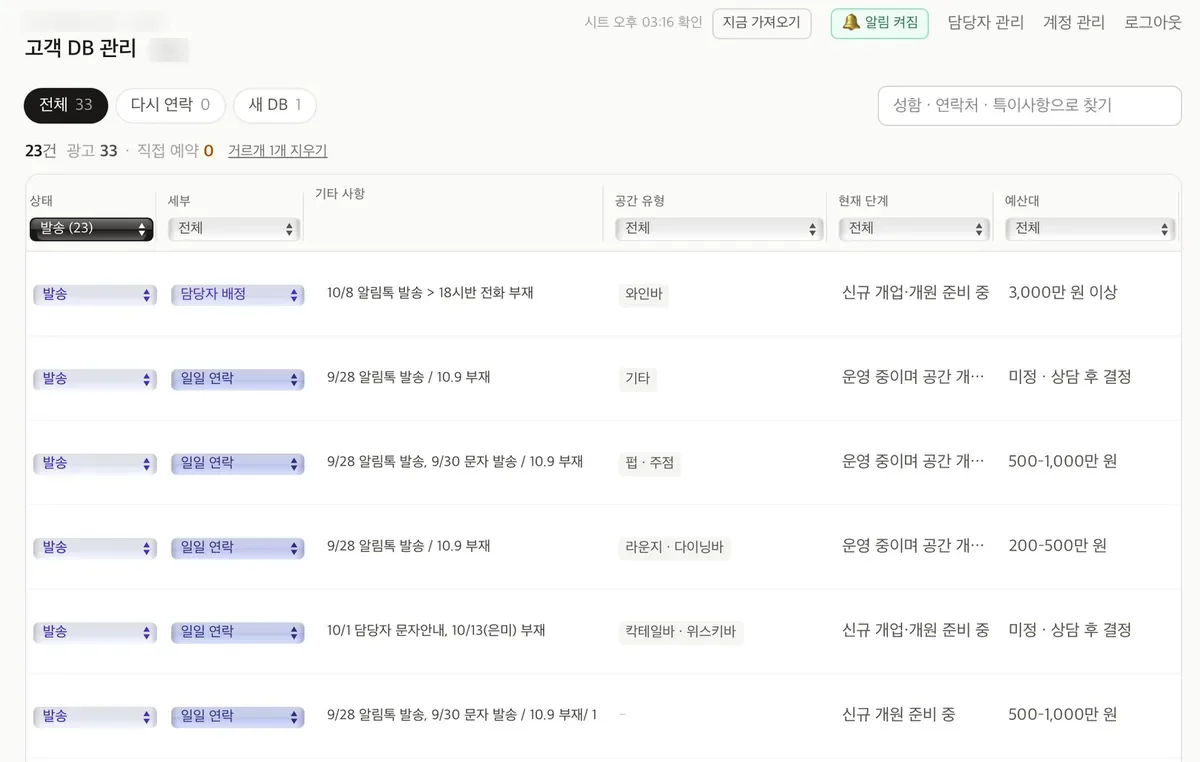Open 발송 status dropdown in 펍·주점 row
This screenshot has width=1200, height=762.
[x=95, y=464]
